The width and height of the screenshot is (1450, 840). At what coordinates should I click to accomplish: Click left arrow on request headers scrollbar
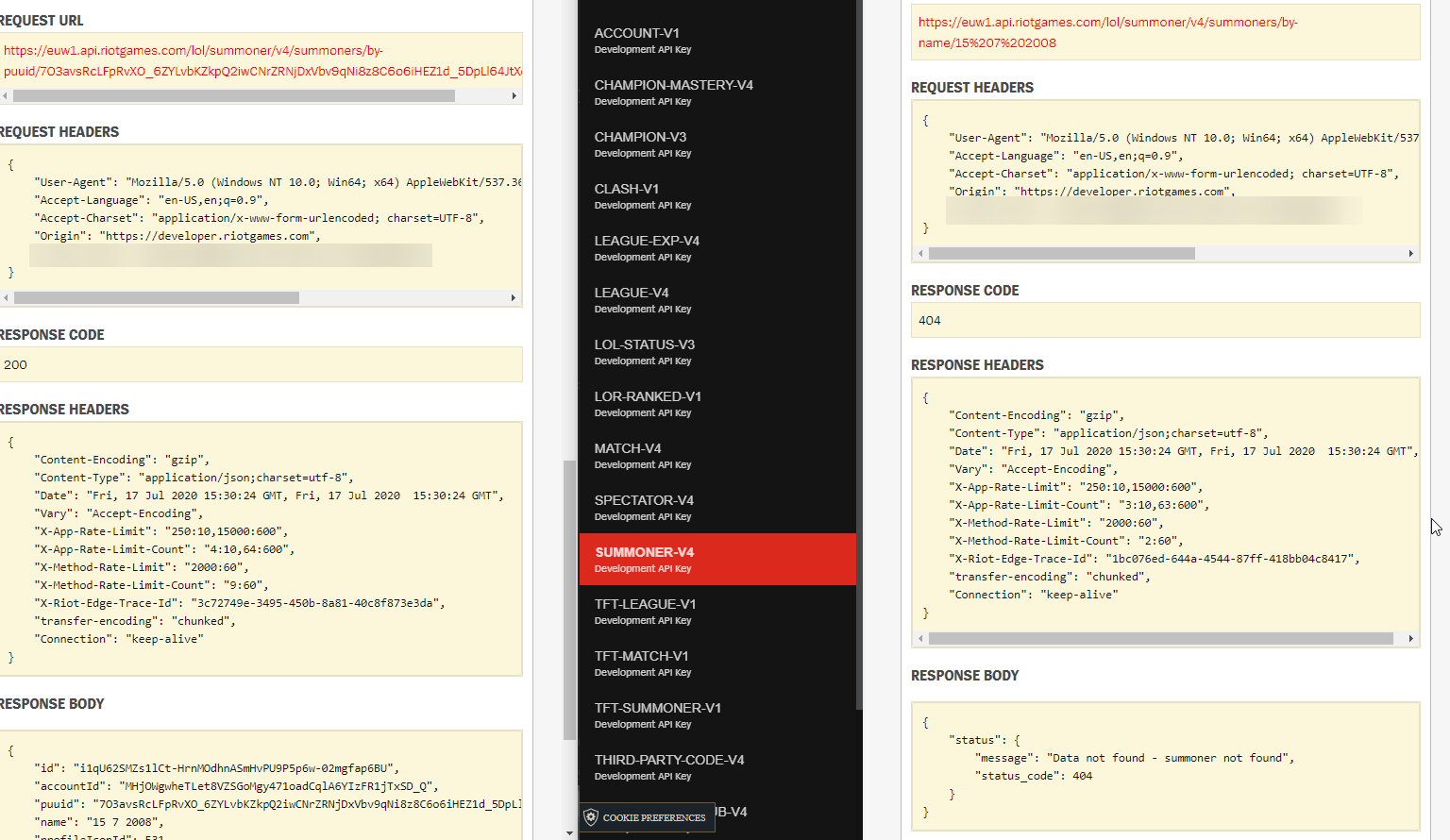8,297
